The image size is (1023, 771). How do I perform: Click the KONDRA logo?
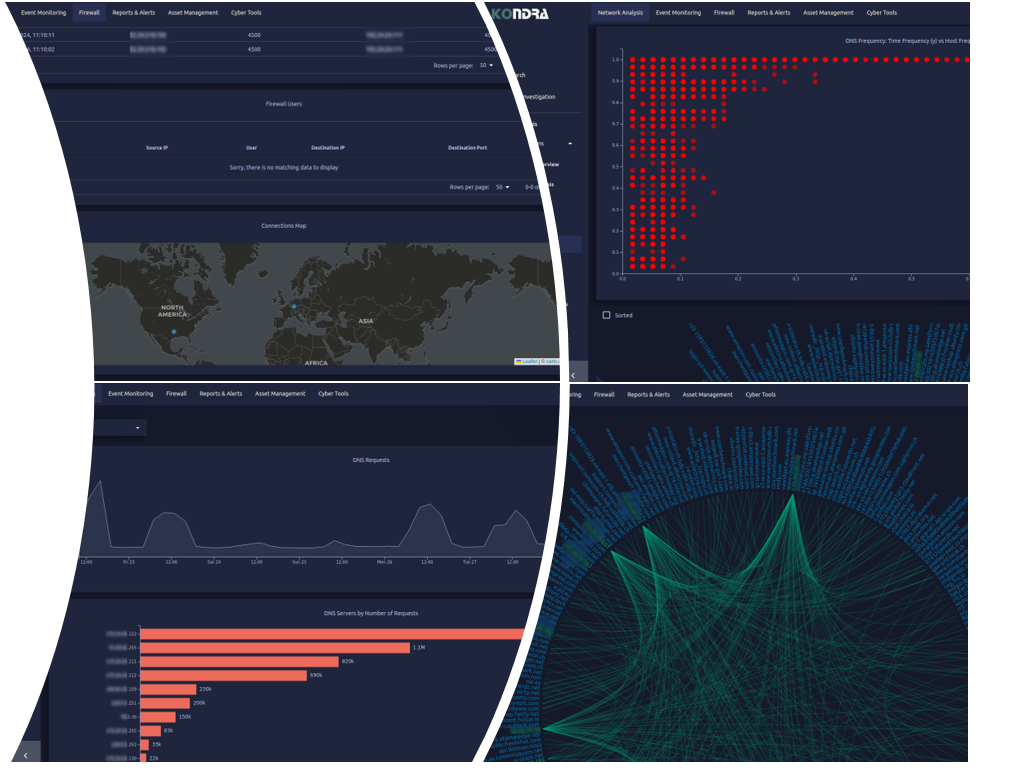(x=520, y=13)
